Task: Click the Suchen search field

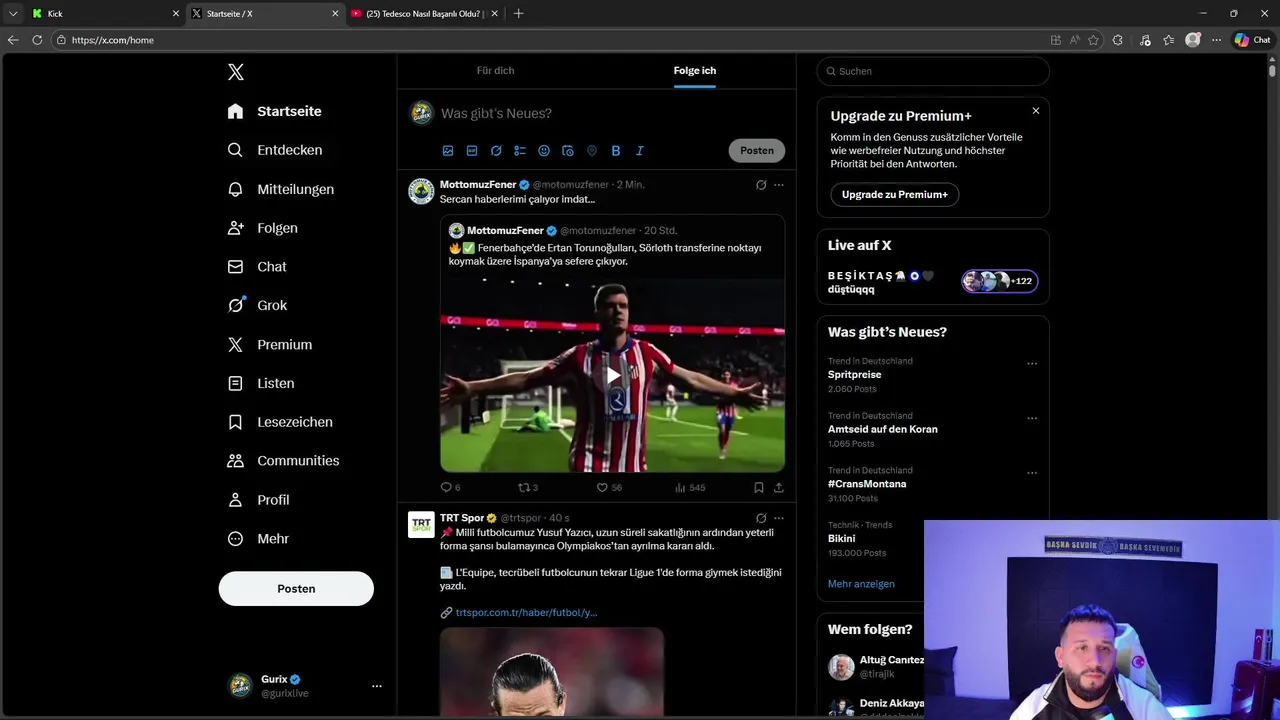Action: click(933, 71)
